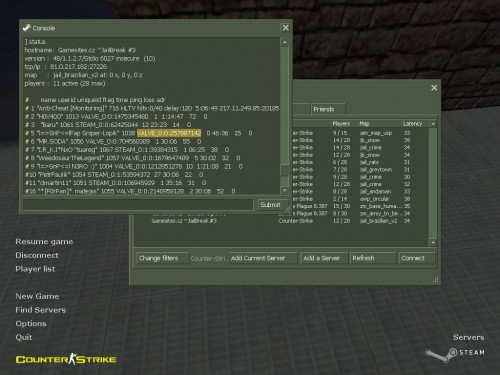Close the server browser window
This screenshot has width=500, height=375.
point(434,88)
